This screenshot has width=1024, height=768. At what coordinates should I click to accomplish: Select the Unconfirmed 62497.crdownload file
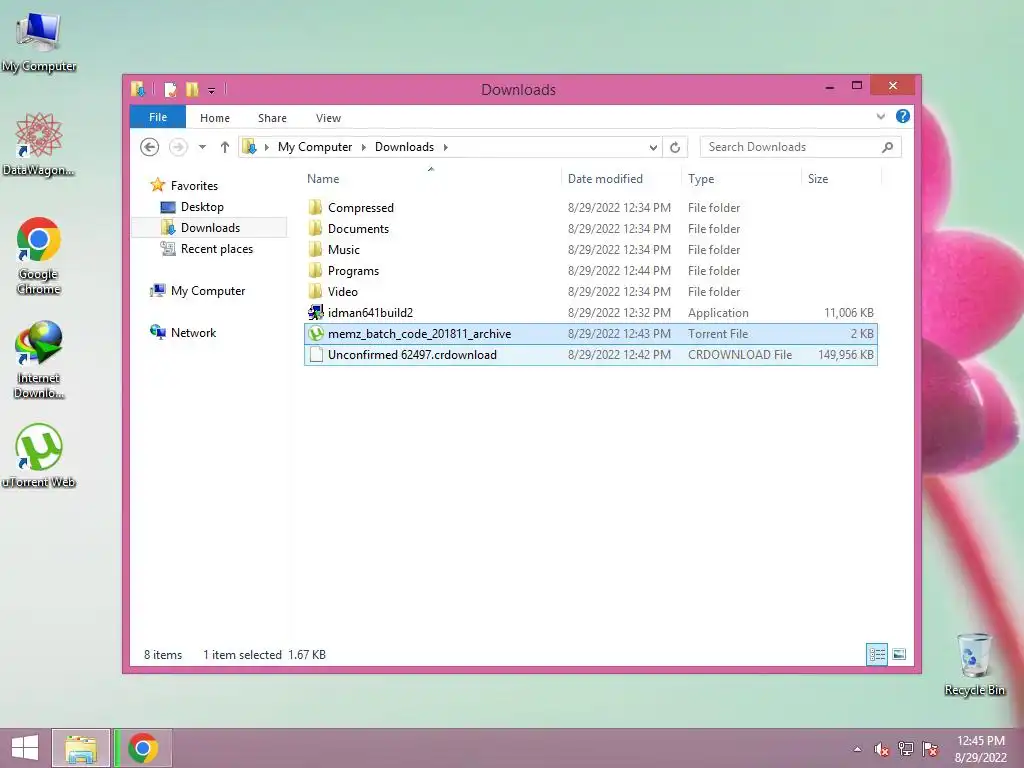(x=590, y=355)
